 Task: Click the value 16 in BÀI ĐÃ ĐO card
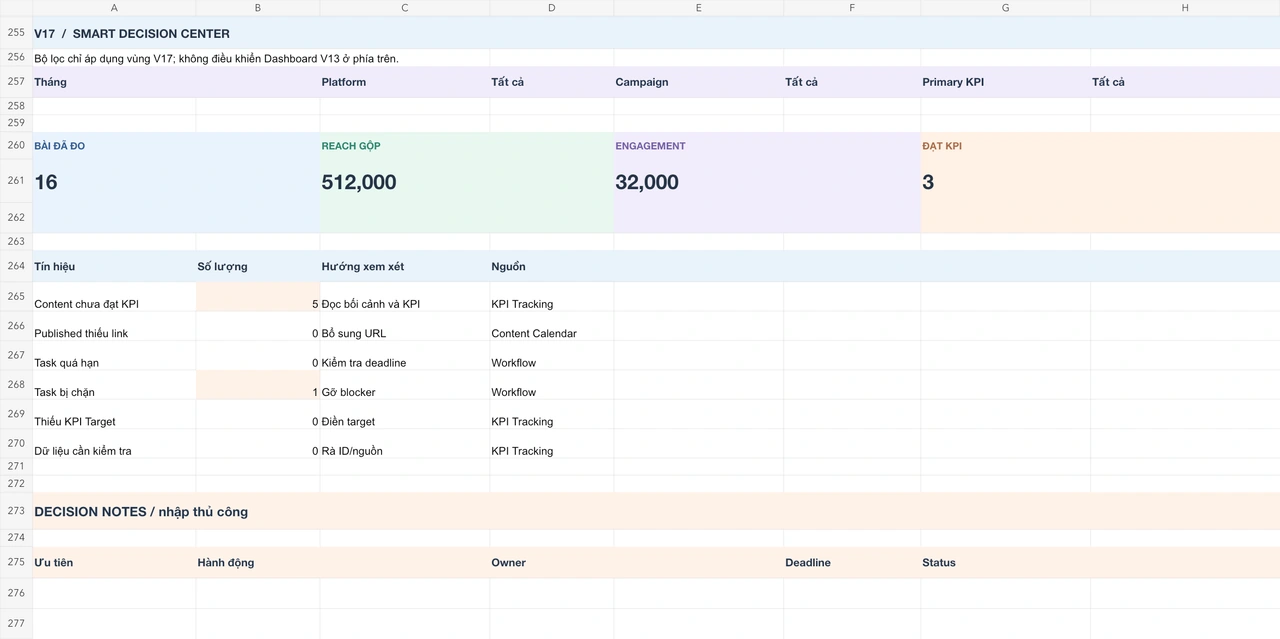[46, 182]
